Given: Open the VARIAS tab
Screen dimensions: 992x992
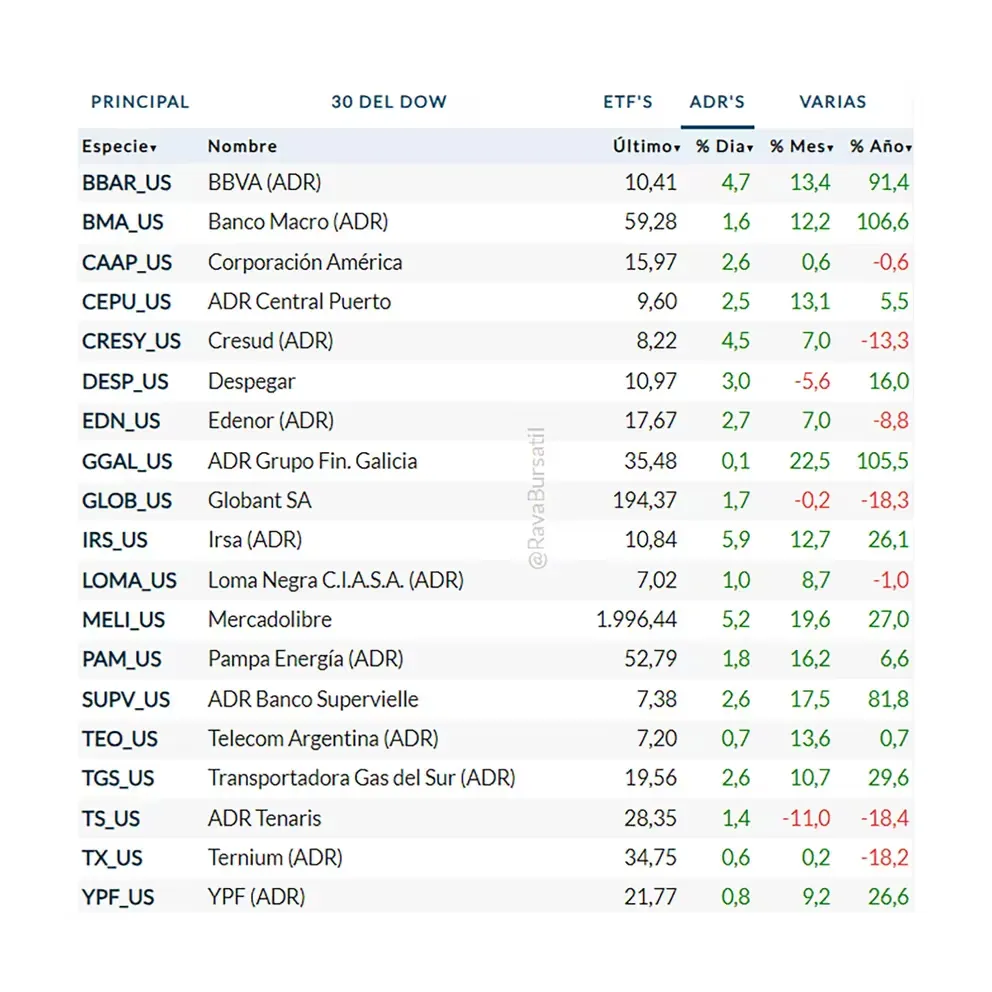Looking at the screenshot, I should [832, 102].
